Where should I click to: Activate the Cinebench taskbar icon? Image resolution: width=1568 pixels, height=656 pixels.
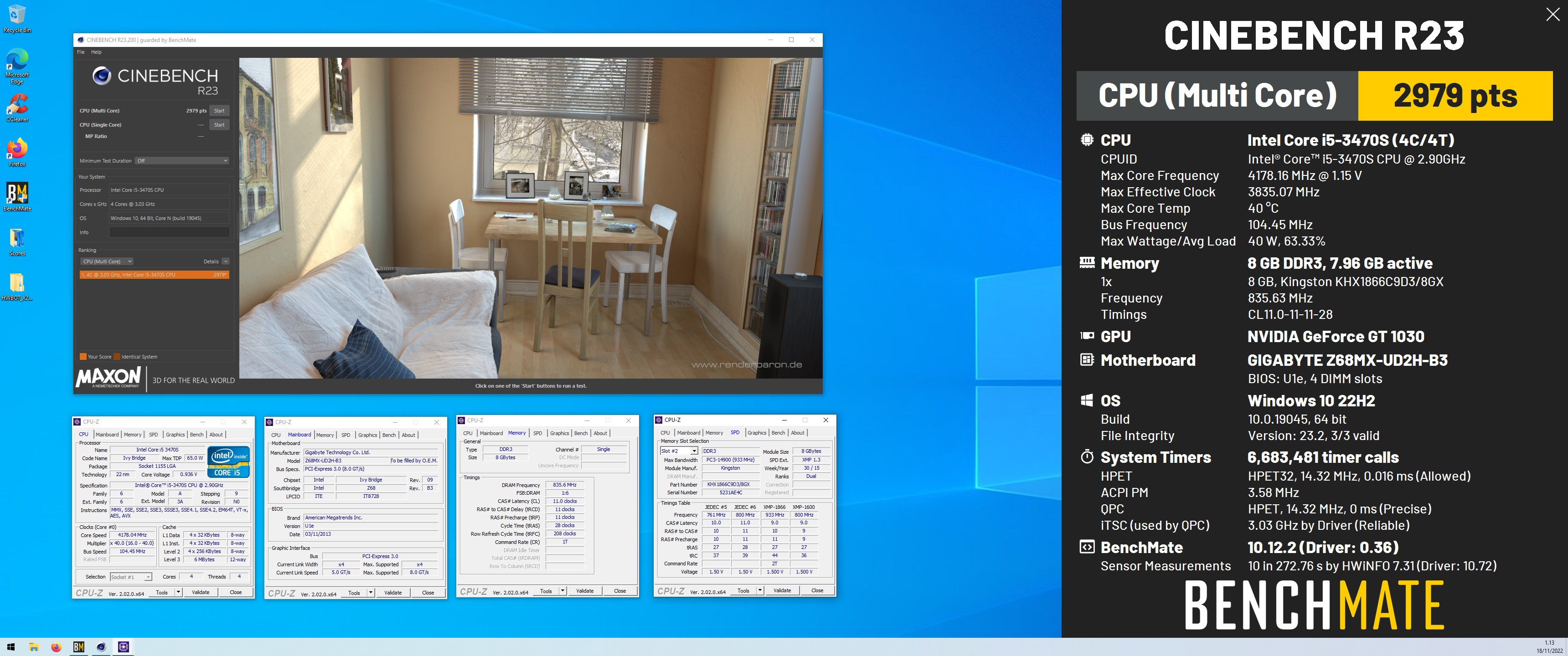click(101, 647)
